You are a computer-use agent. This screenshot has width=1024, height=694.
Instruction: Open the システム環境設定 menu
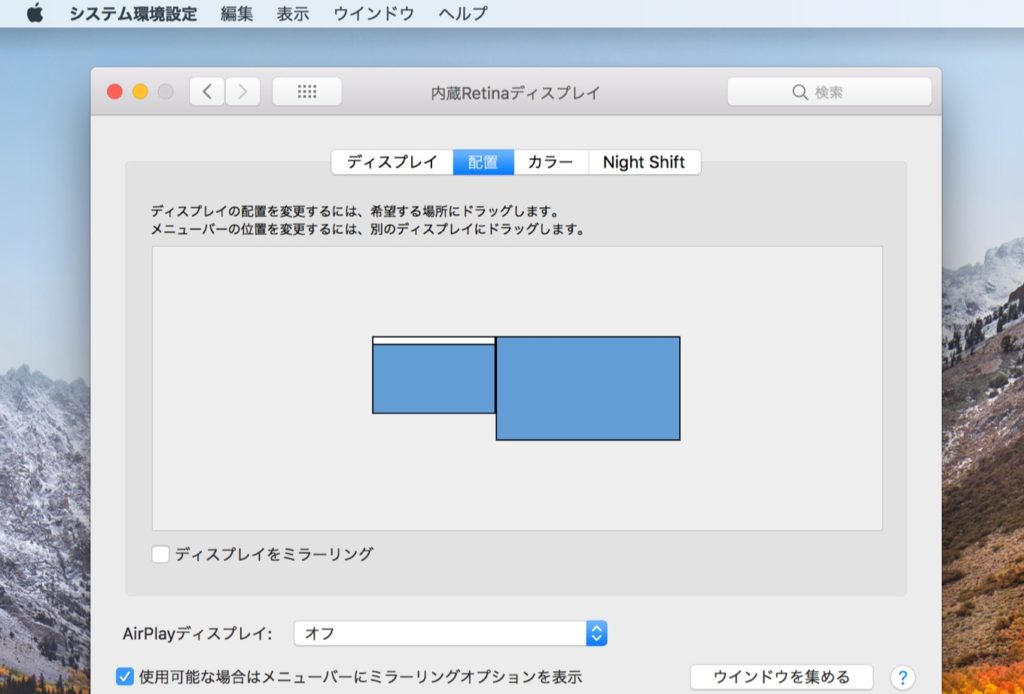132,14
